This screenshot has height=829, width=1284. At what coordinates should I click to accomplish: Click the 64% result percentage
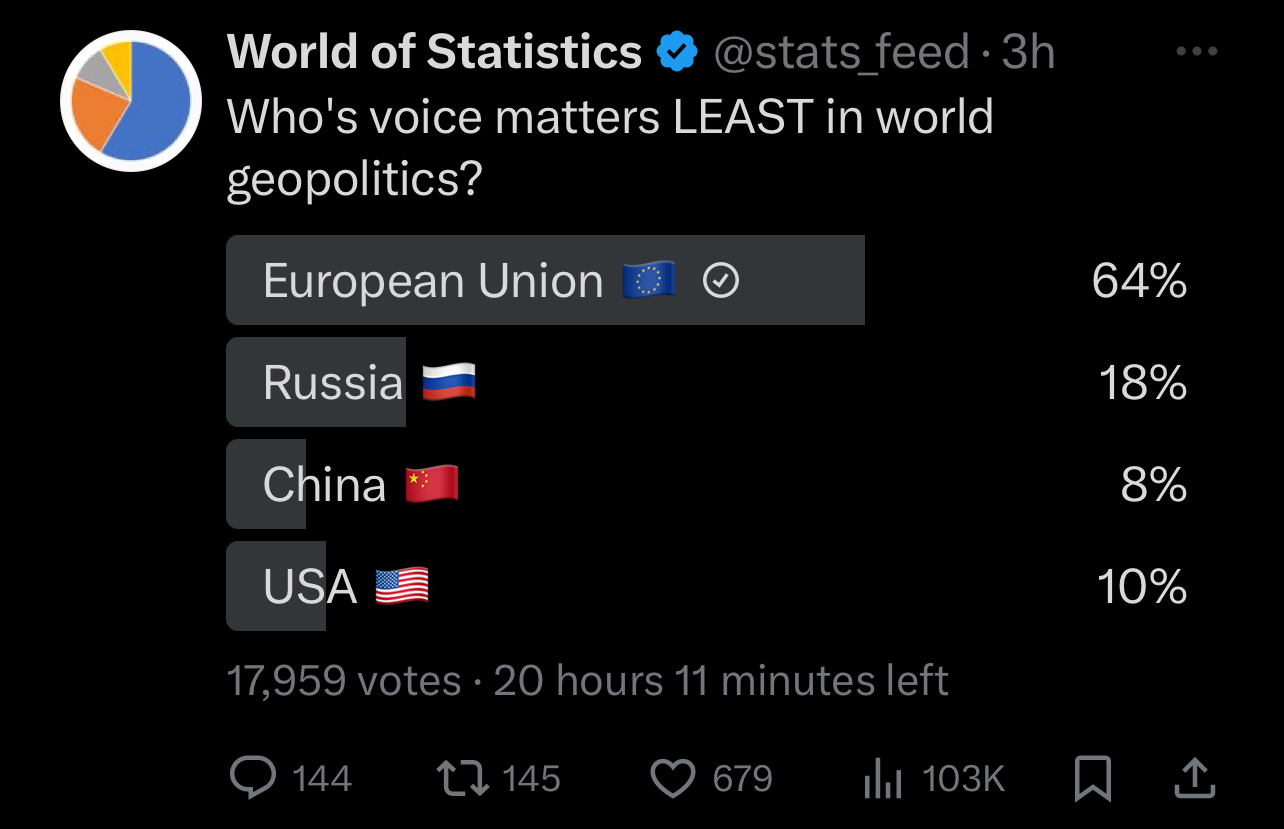click(1139, 281)
